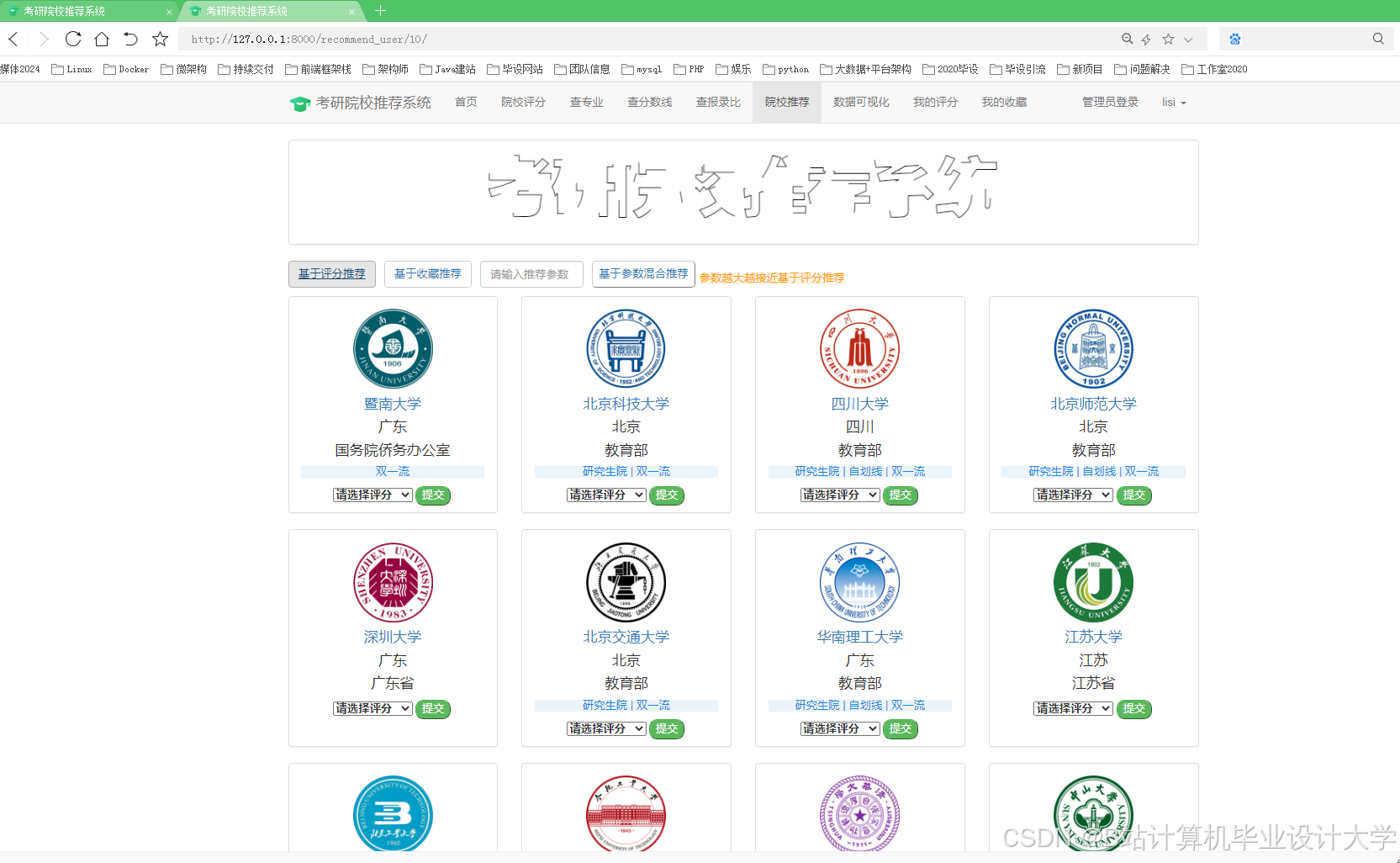Open the Jinan University (暨南大学) logo
This screenshot has width=1400, height=863.
[393, 348]
